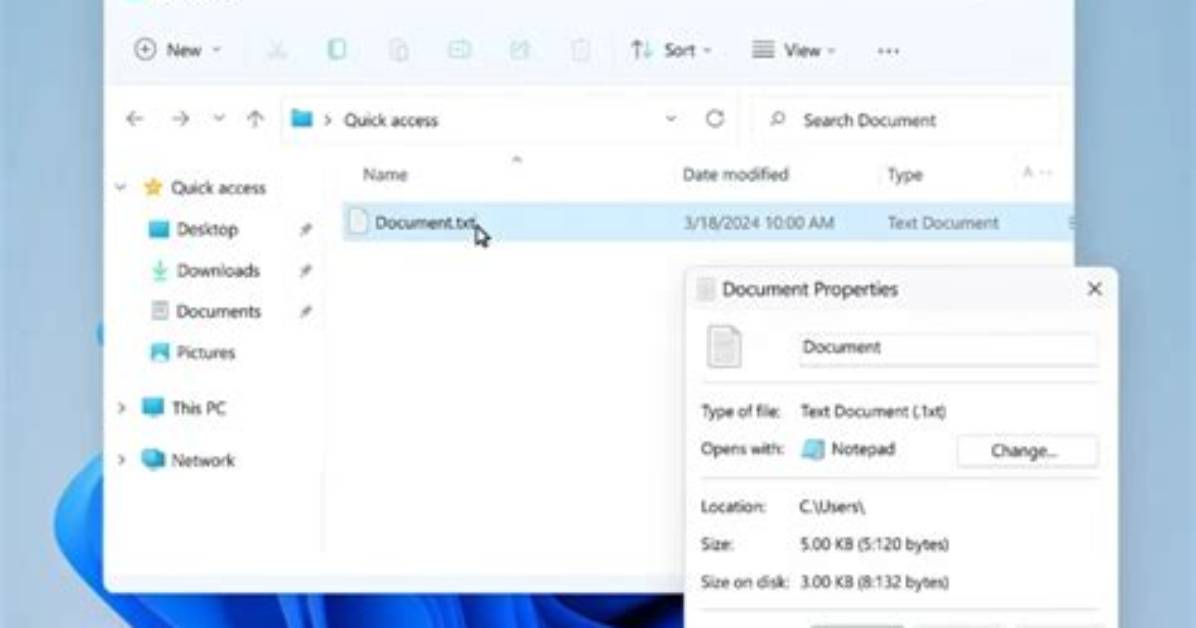
Task: Go up one folder level
Action: [x=256, y=119]
